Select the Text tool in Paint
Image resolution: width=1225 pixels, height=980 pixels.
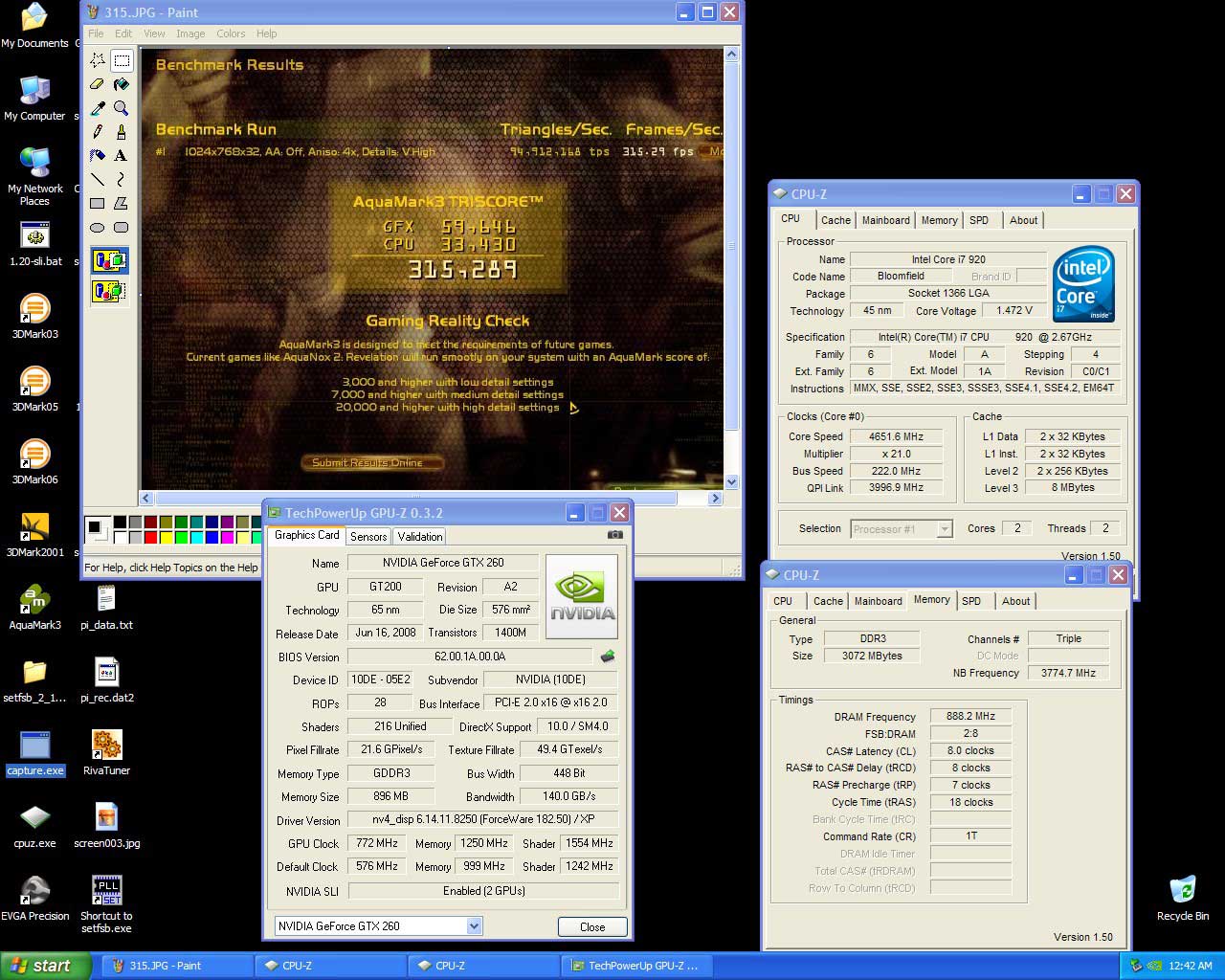click(x=122, y=155)
